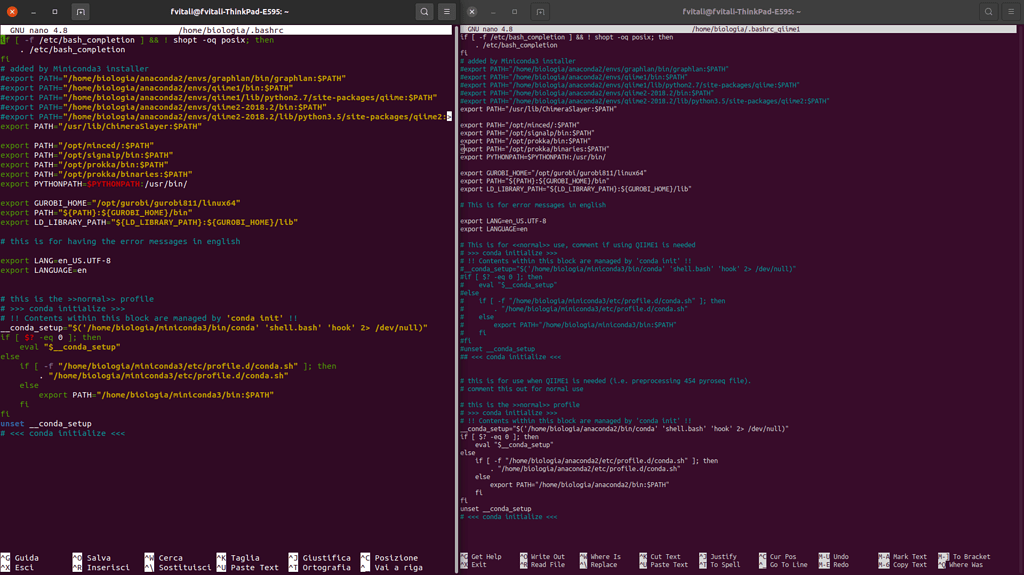Click the Salva shortcut in left nano

pos(98,558)
